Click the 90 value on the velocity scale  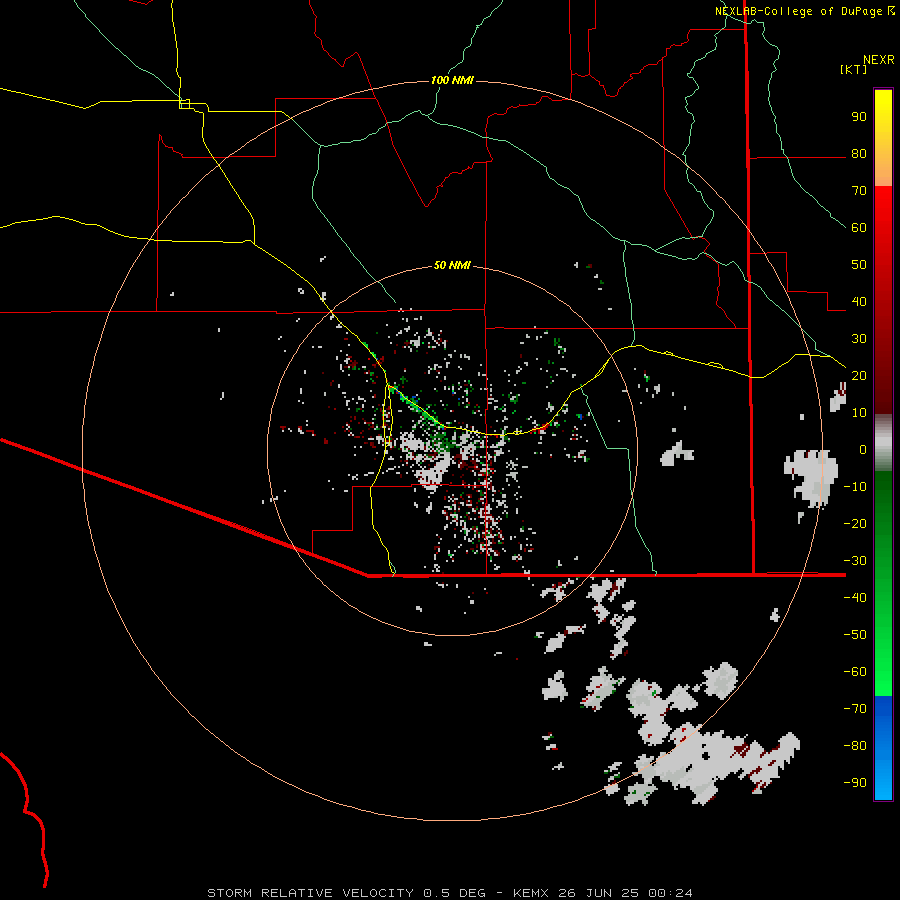[859, 117]
